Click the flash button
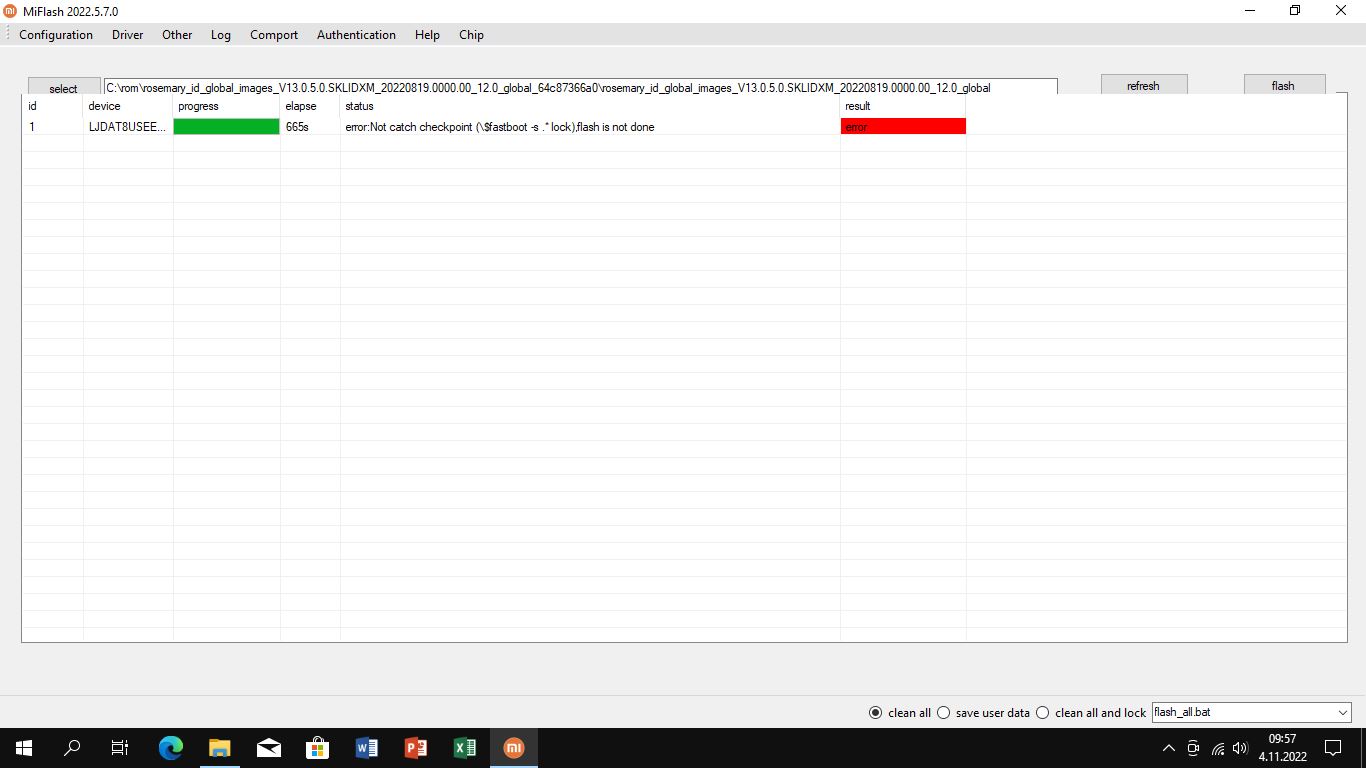The height and width of the screenshot is (768, 1366). [x=1284, y=85]
